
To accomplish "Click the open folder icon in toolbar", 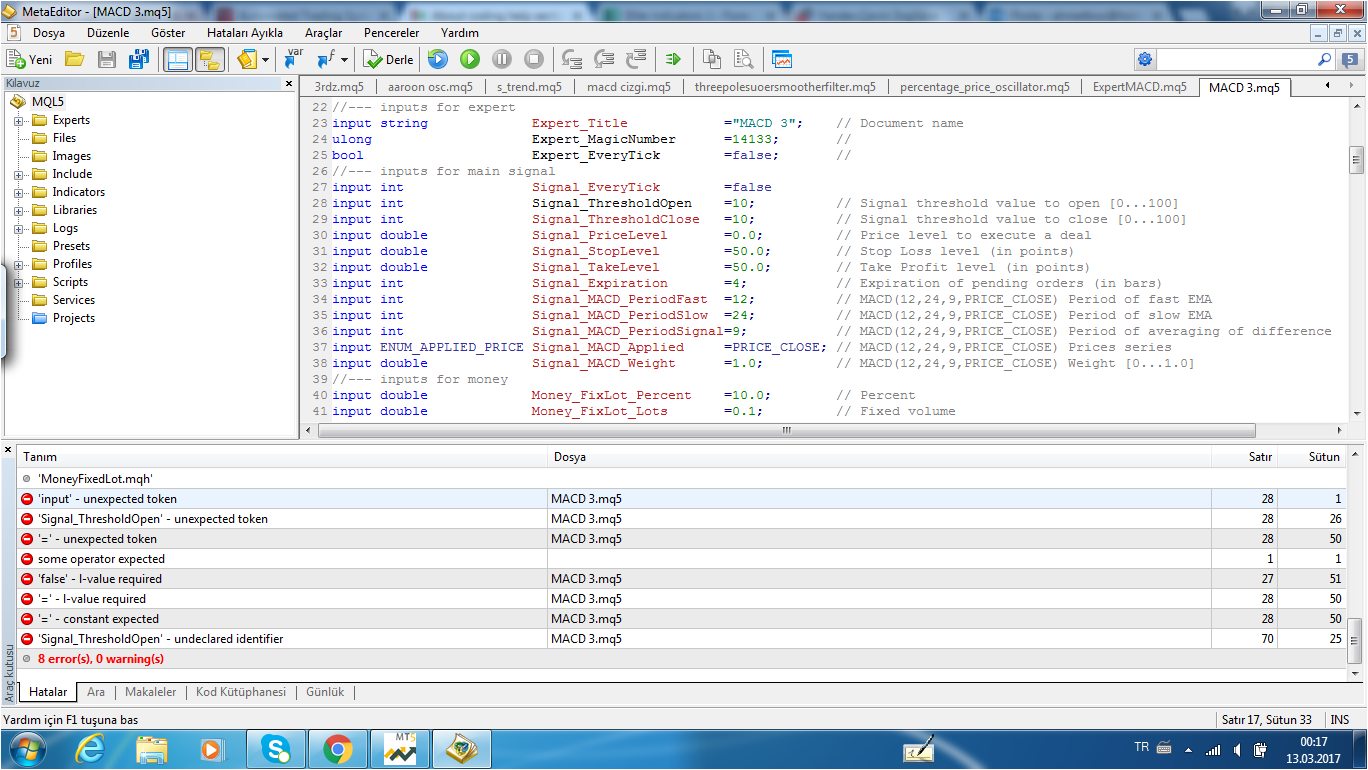I will click(74, 59).
